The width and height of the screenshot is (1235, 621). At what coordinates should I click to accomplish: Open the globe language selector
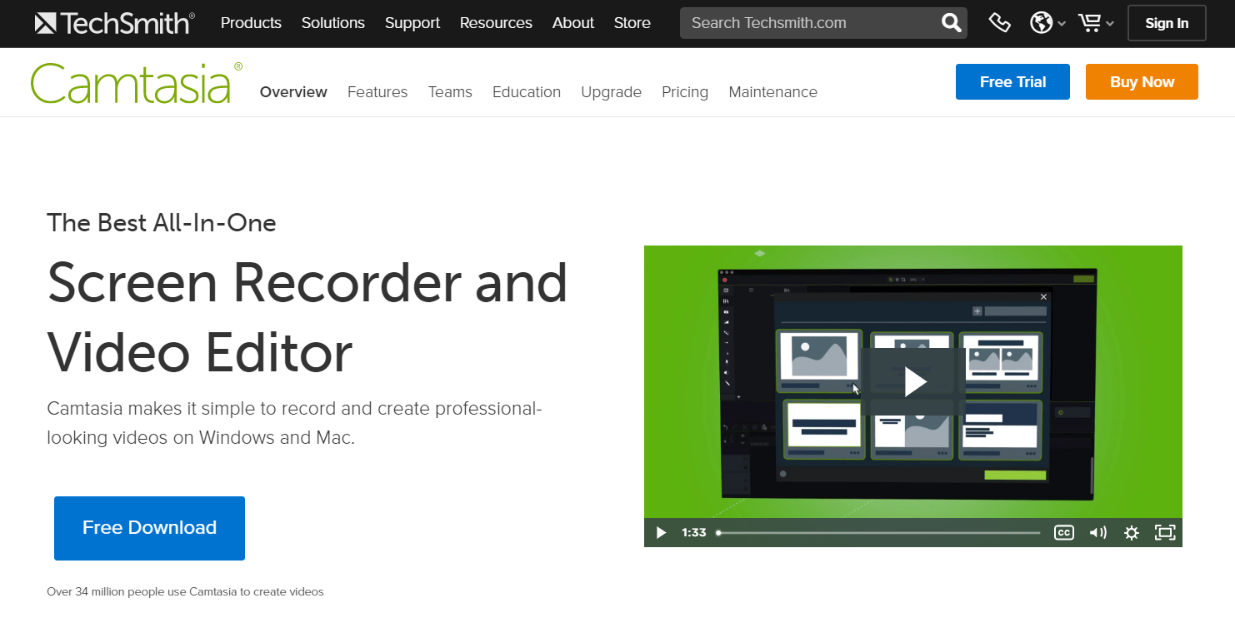[x=1048, y=23]
